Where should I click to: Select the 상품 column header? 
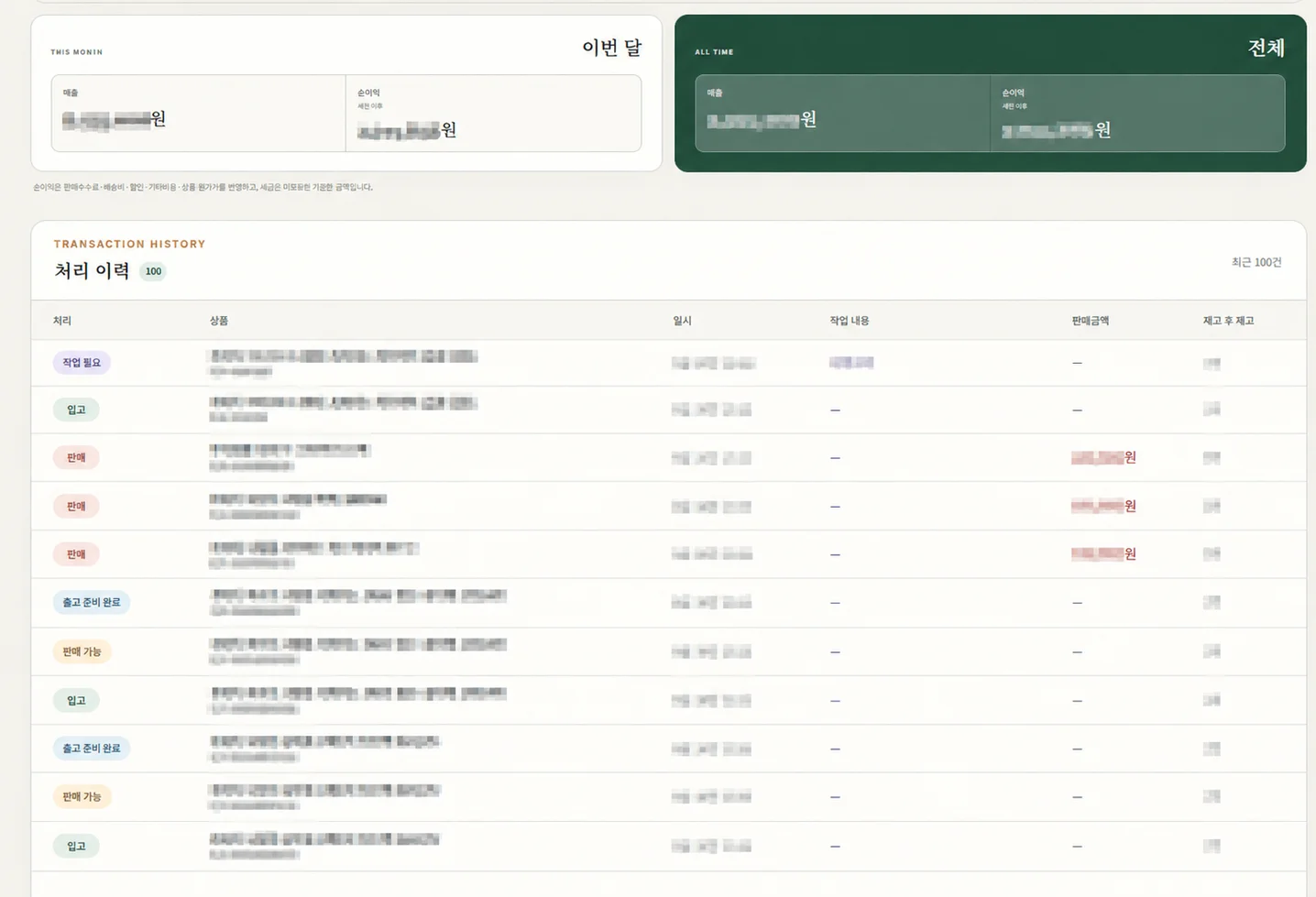(219, 321)
